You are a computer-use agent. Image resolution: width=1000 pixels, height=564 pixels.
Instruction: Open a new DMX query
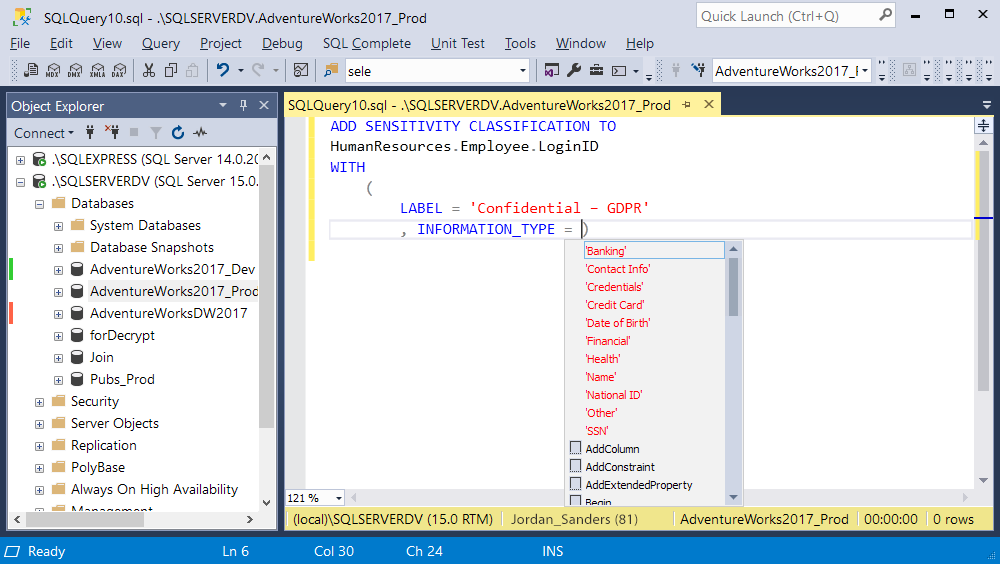[75, 70]
